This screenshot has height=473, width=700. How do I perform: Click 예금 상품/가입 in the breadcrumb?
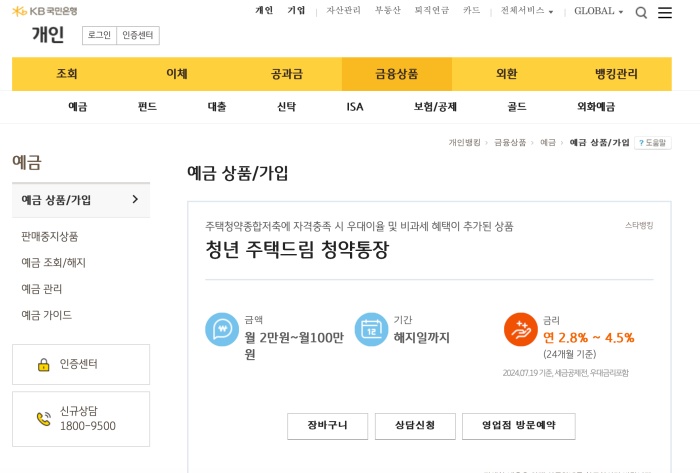pyautogui.click(x=600, y=142)
